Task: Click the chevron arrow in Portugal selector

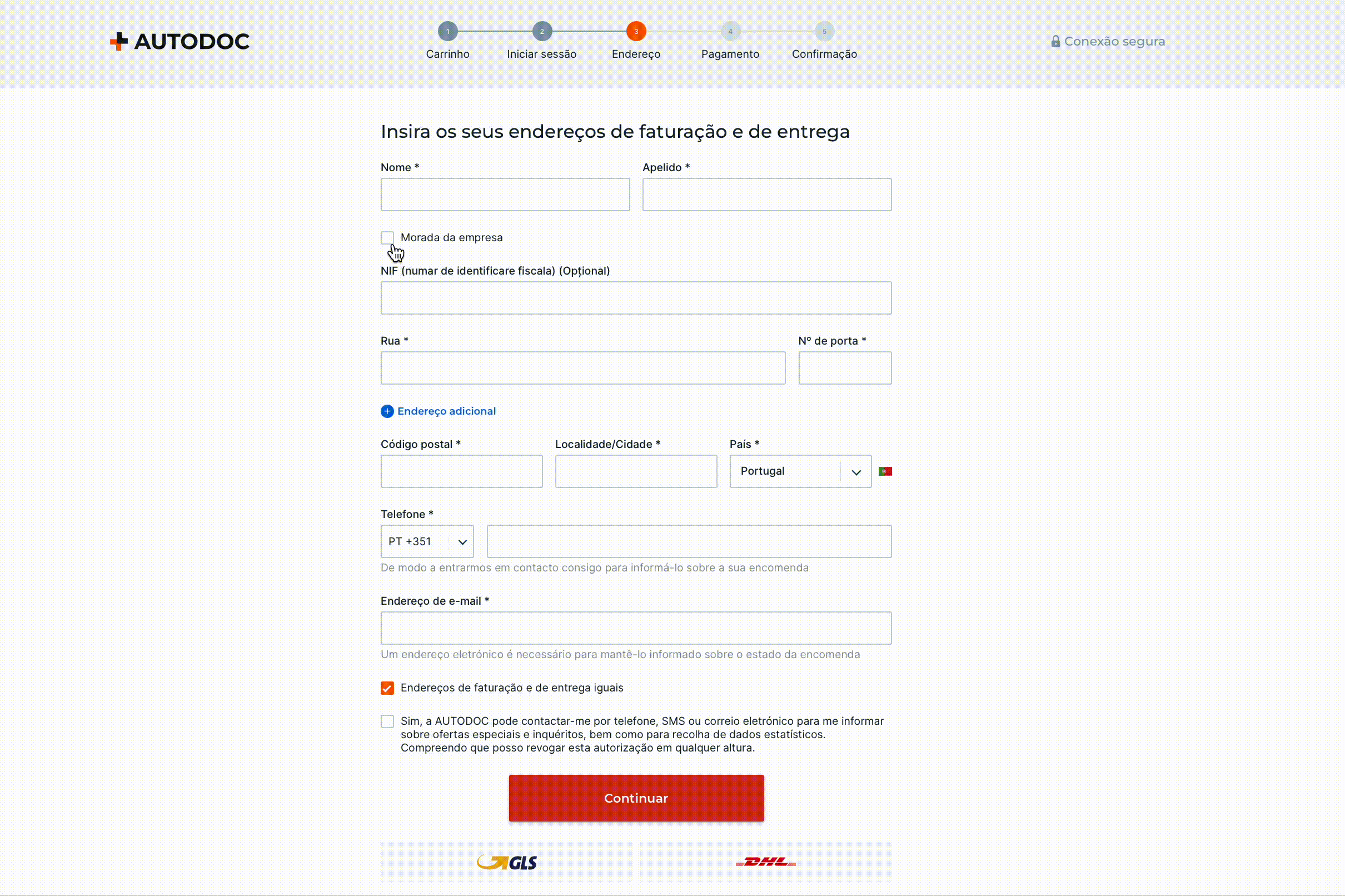Action: point(856,472)
